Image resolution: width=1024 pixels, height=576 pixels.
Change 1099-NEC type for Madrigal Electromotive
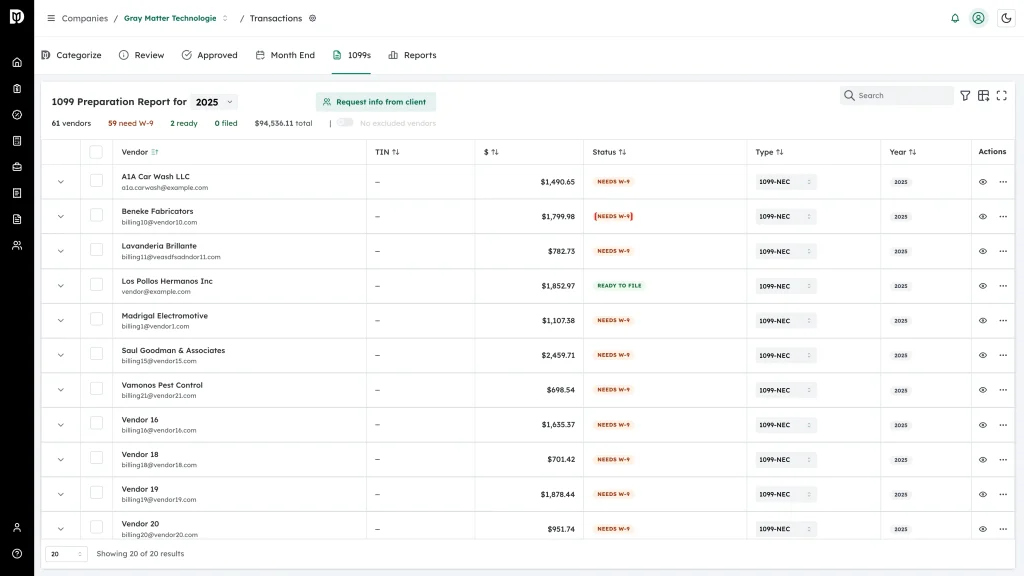(x=786, y=321)
